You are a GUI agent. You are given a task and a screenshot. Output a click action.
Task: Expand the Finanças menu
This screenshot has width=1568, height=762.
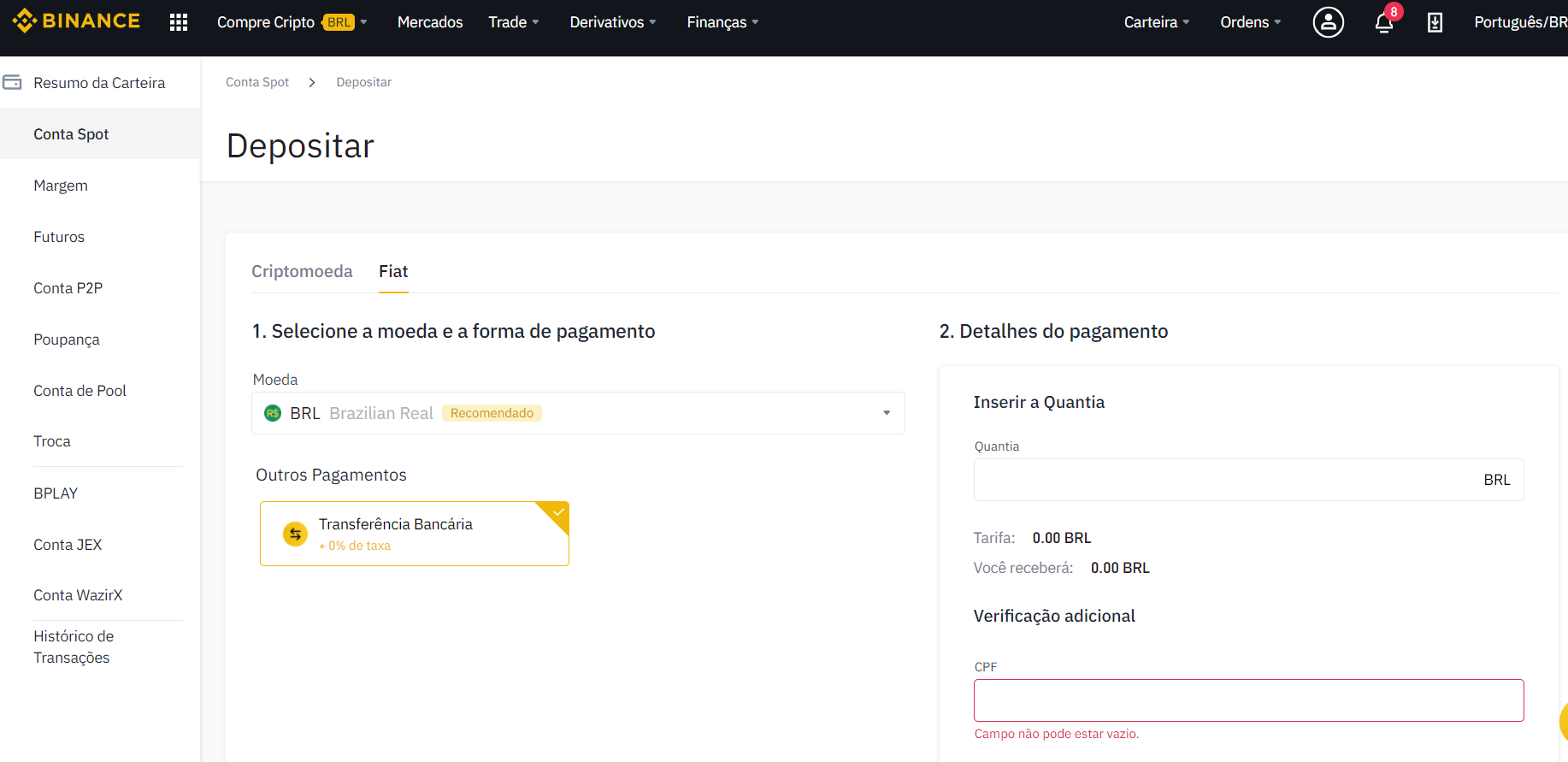(722, 22)
